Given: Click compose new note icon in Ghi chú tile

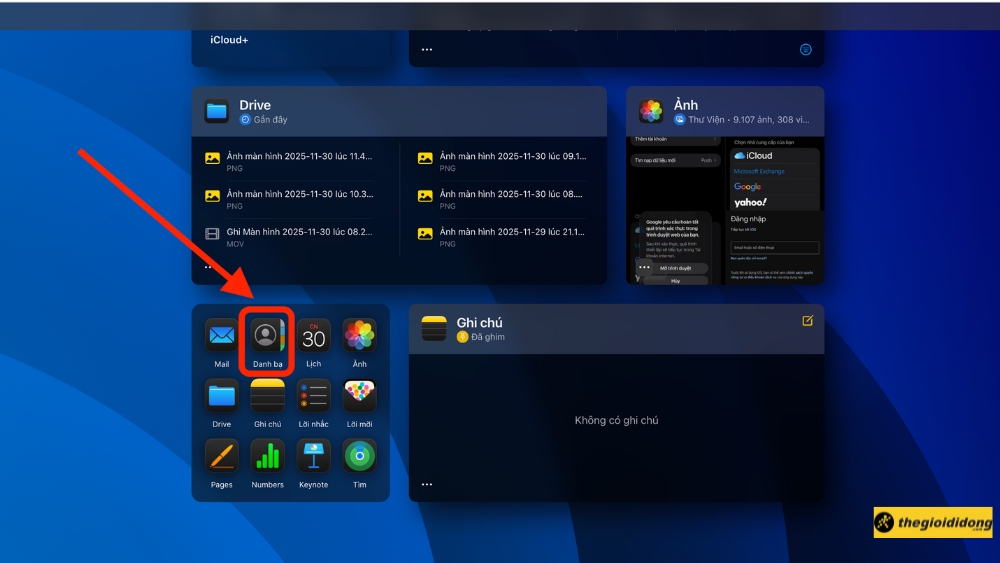Looking at the screenshot, I should [807, 321].
